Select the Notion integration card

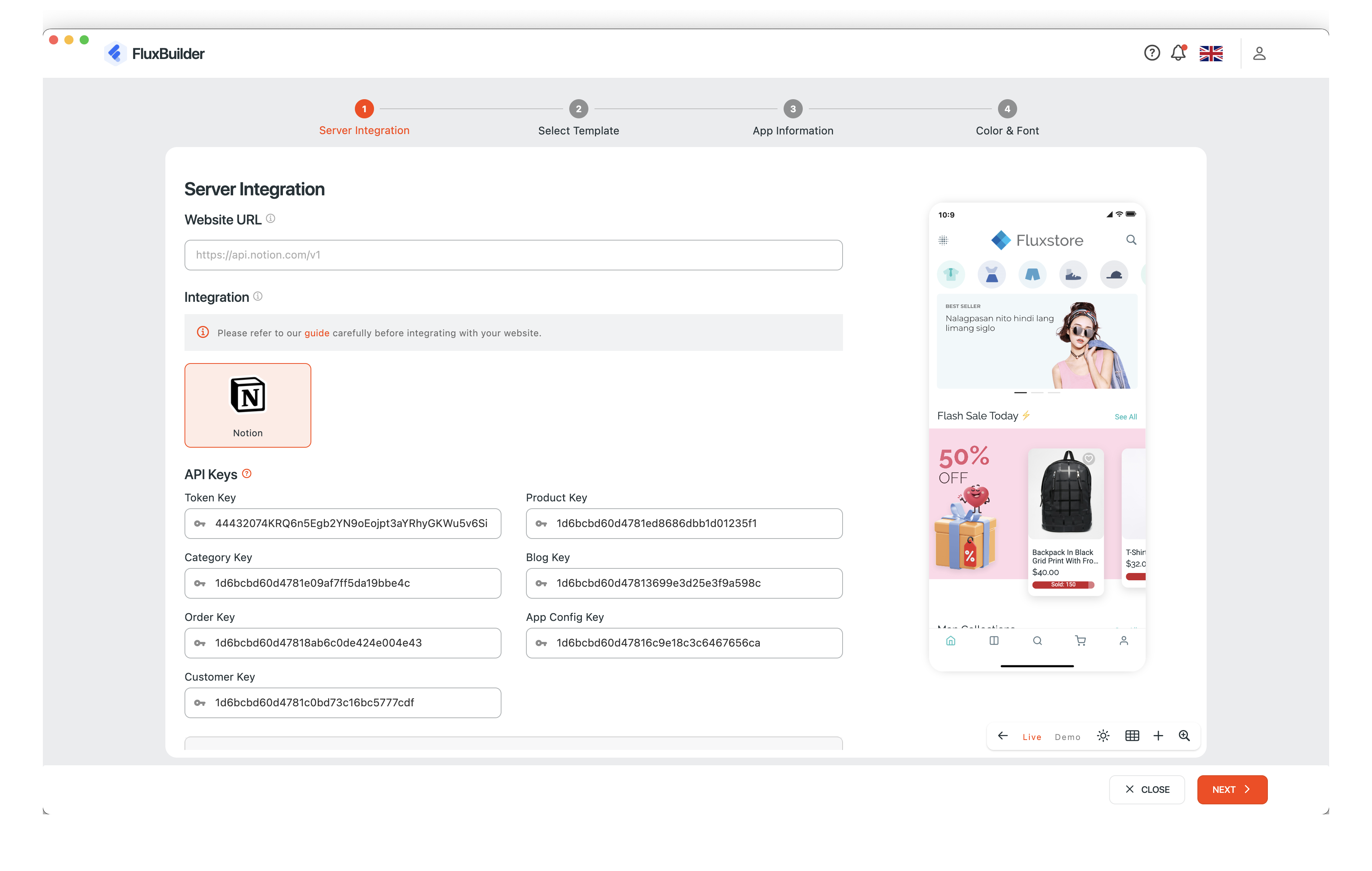click(247, 405)
